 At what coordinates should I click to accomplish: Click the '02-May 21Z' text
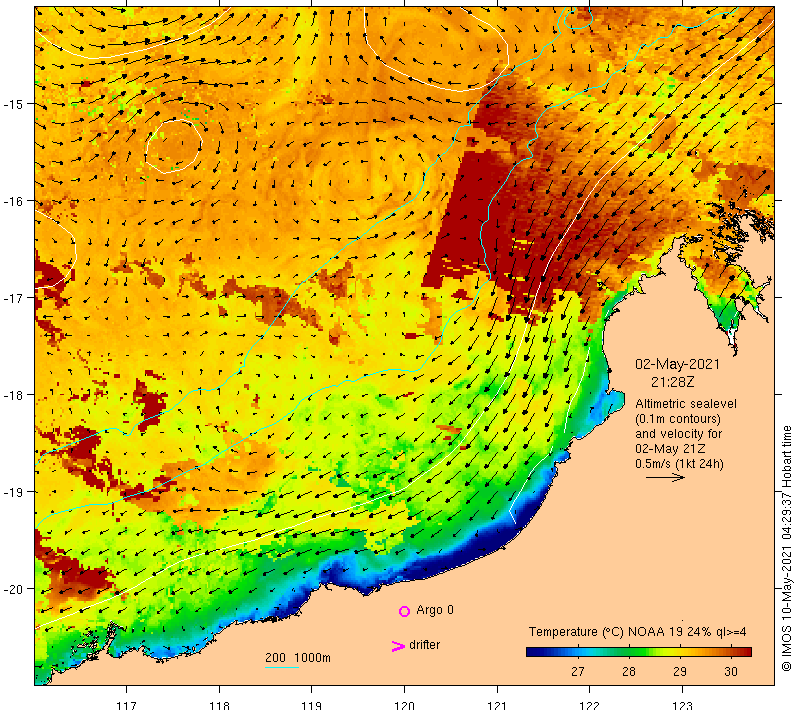670,449
